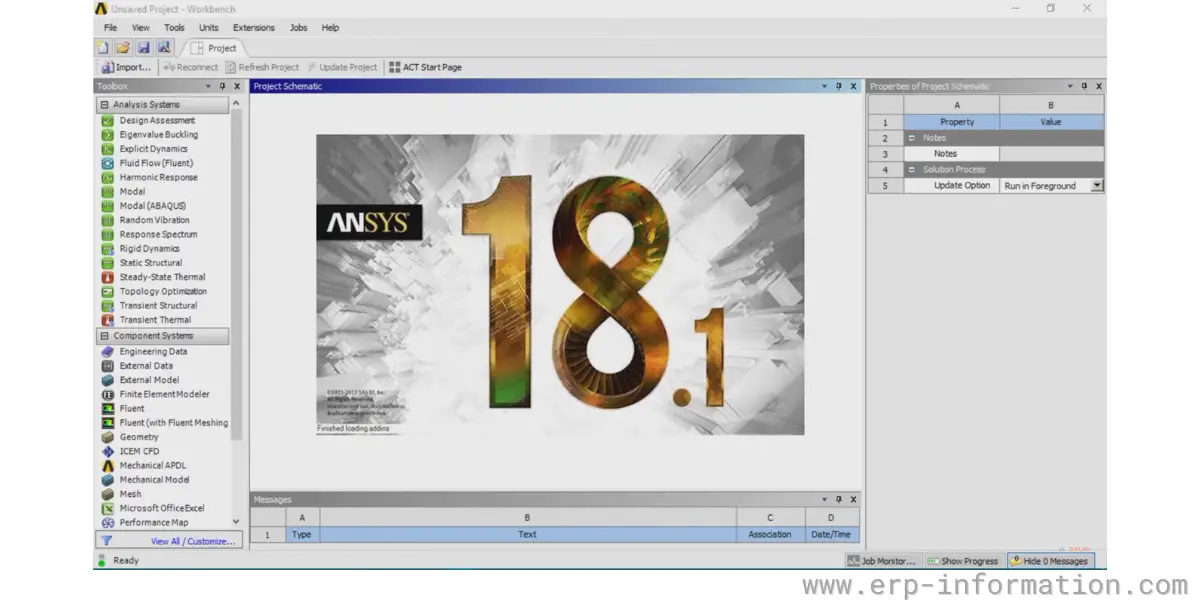The width and height of the screenshot is (1200, 600).
Task: Pin the Project Schematic panel
Action: (838, 86)
